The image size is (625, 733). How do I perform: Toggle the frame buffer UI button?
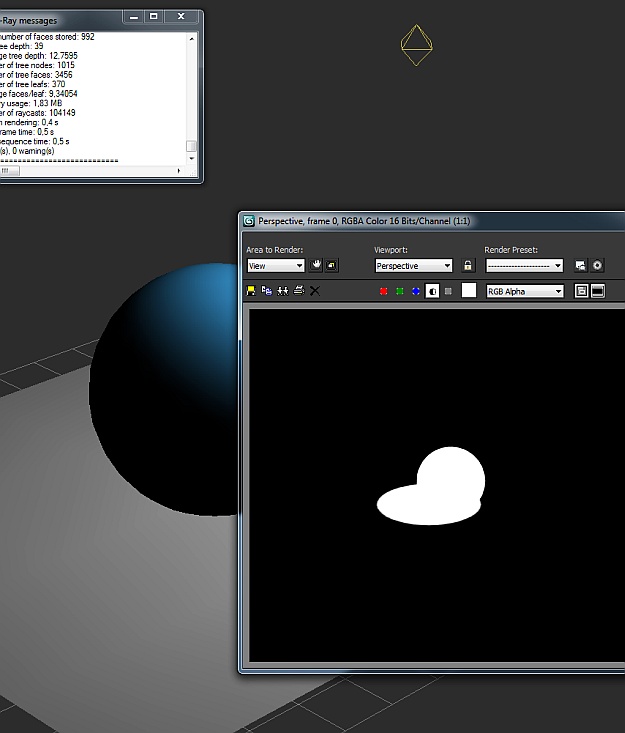click(598, 291)
